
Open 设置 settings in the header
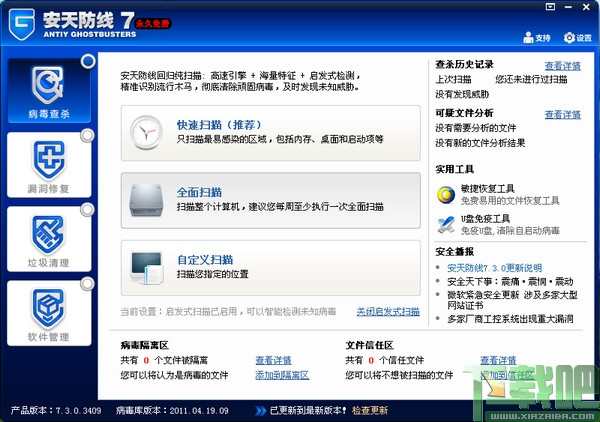577,37
